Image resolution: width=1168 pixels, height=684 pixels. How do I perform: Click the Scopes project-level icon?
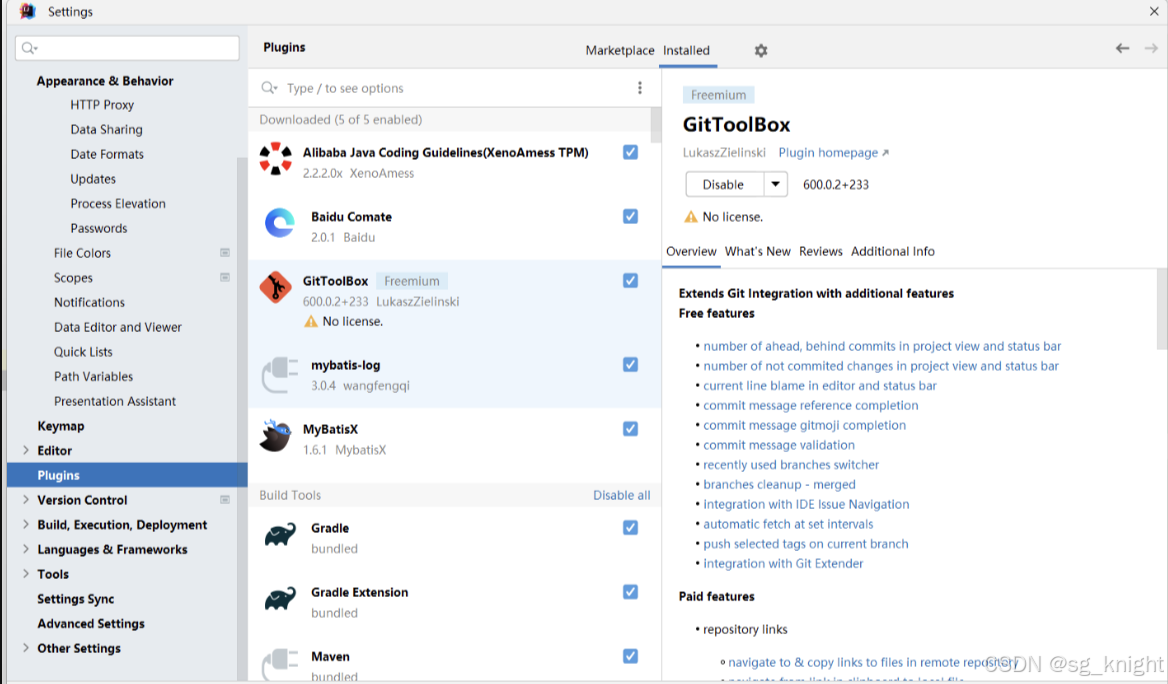[225, 277]
